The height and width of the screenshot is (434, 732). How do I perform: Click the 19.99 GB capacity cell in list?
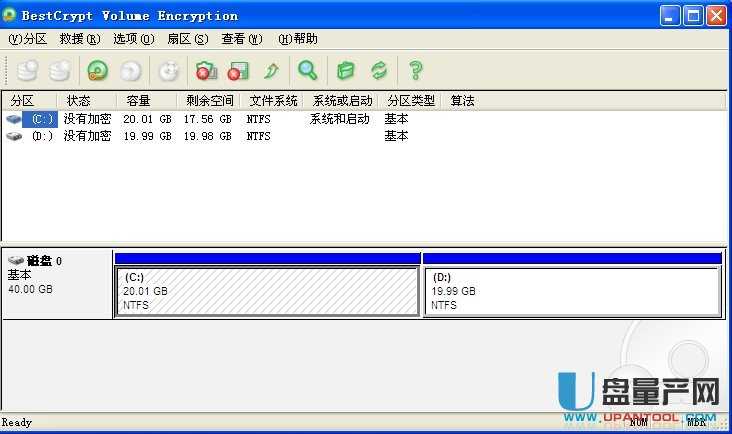click(147, 136)
